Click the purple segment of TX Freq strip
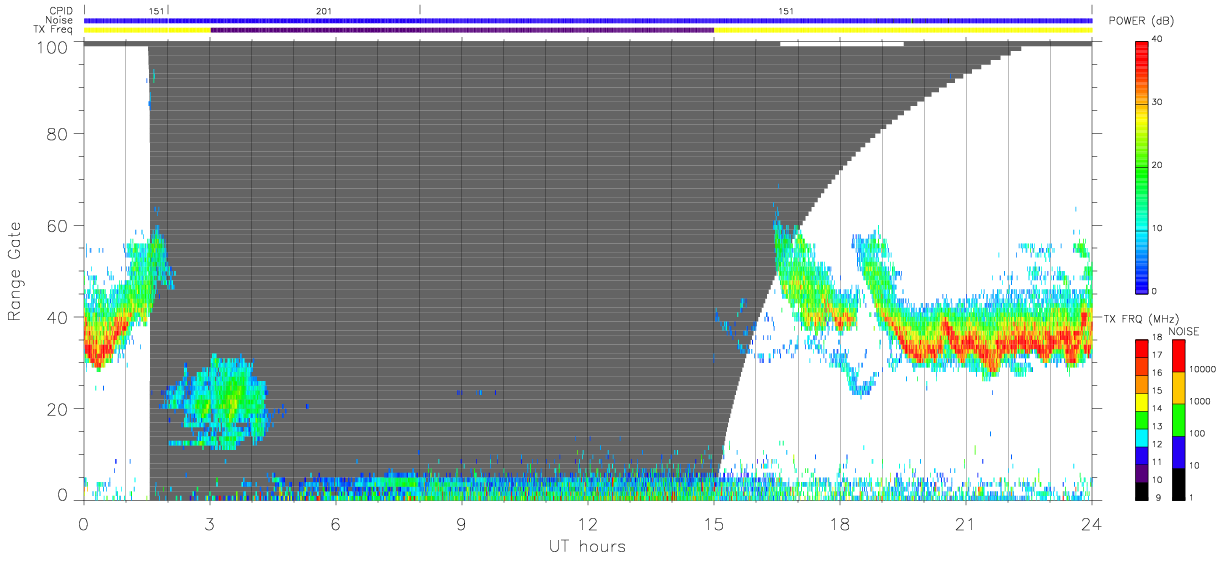This screenshot has height=567, width=1228. [x=462, y=30]
